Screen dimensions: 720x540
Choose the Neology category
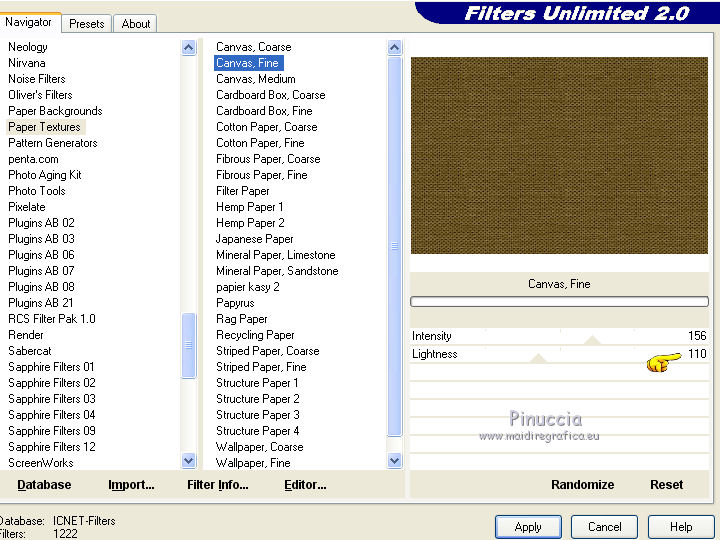pos(28,47)
